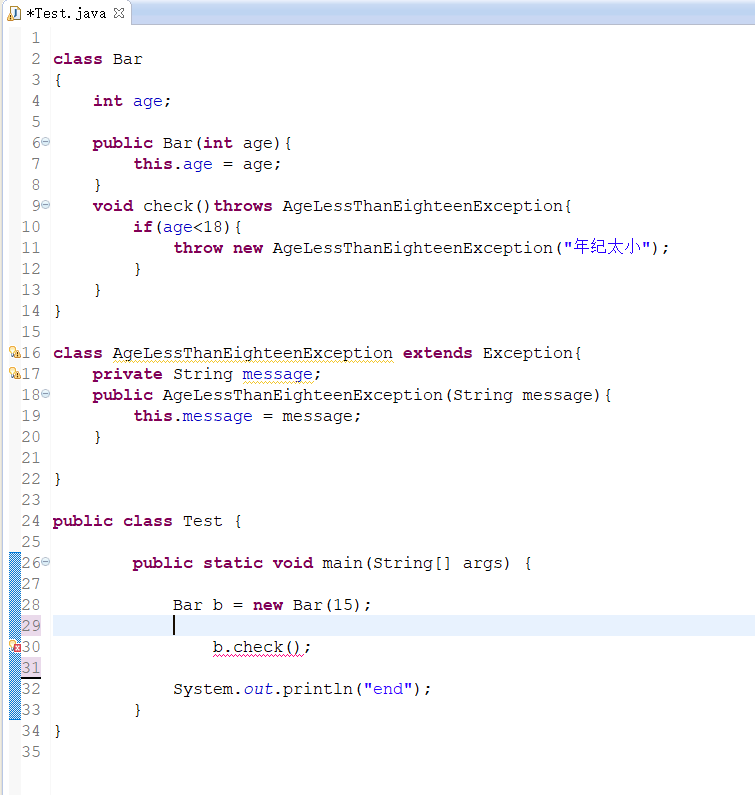The width and height of the screenshot is (755, 795).
Task: Click the throws keyword on line 9
Action: point(243,206)
